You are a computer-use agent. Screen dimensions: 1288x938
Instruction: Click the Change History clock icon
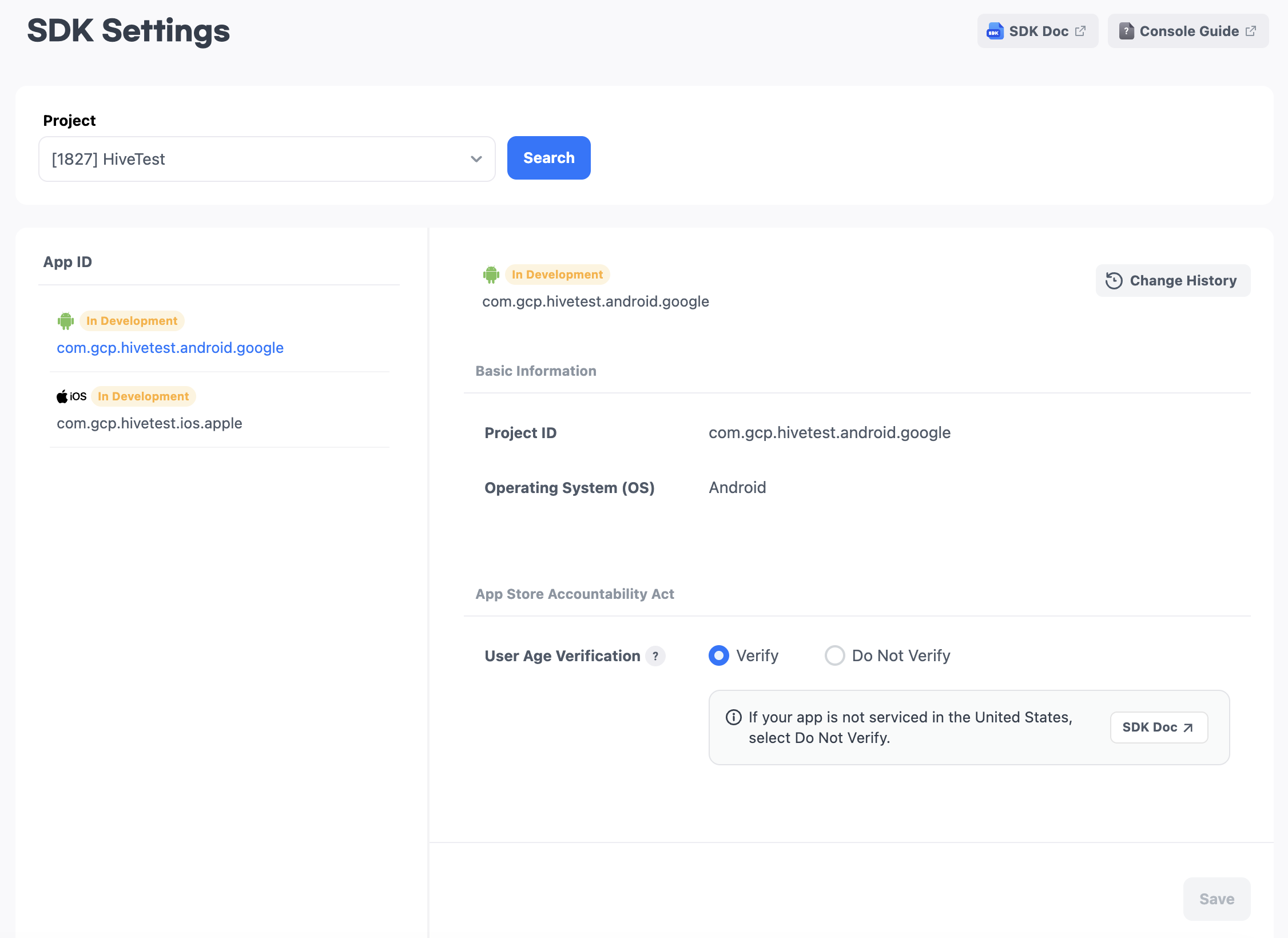click(1114, 281)
